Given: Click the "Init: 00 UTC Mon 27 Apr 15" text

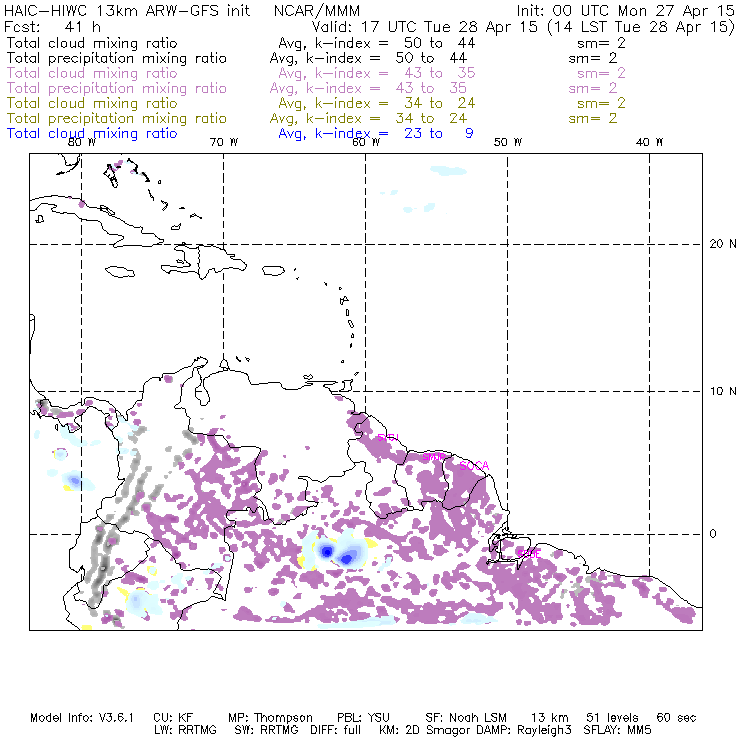Looking at the screenshot, I should click(x=625, y=11).
